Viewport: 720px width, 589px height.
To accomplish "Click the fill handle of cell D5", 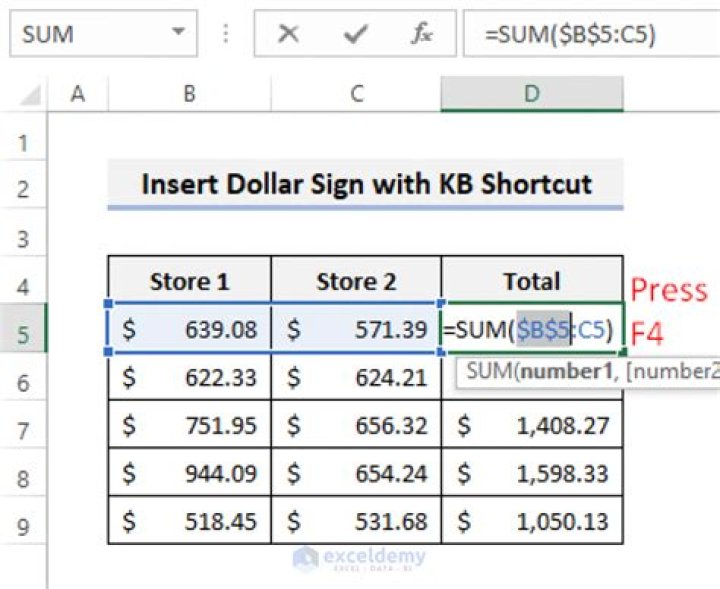I will tap(623, 352).
